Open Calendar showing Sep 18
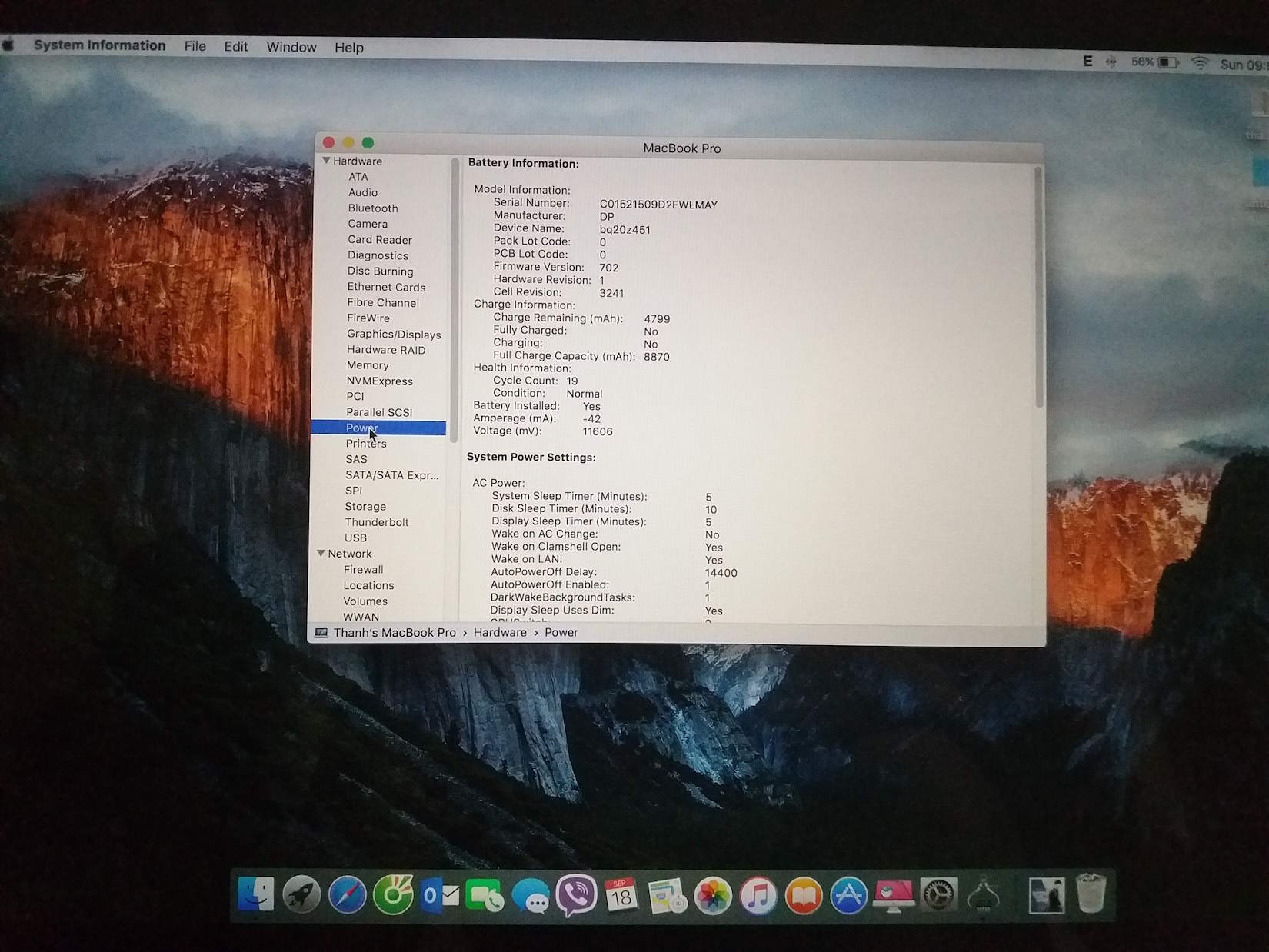 coord(621,896)
